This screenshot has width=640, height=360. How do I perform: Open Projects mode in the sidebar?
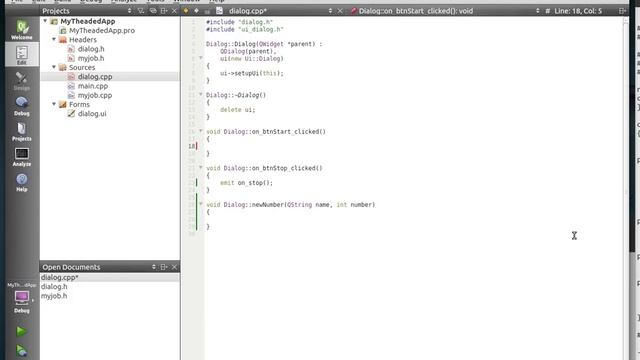[22, 131]
